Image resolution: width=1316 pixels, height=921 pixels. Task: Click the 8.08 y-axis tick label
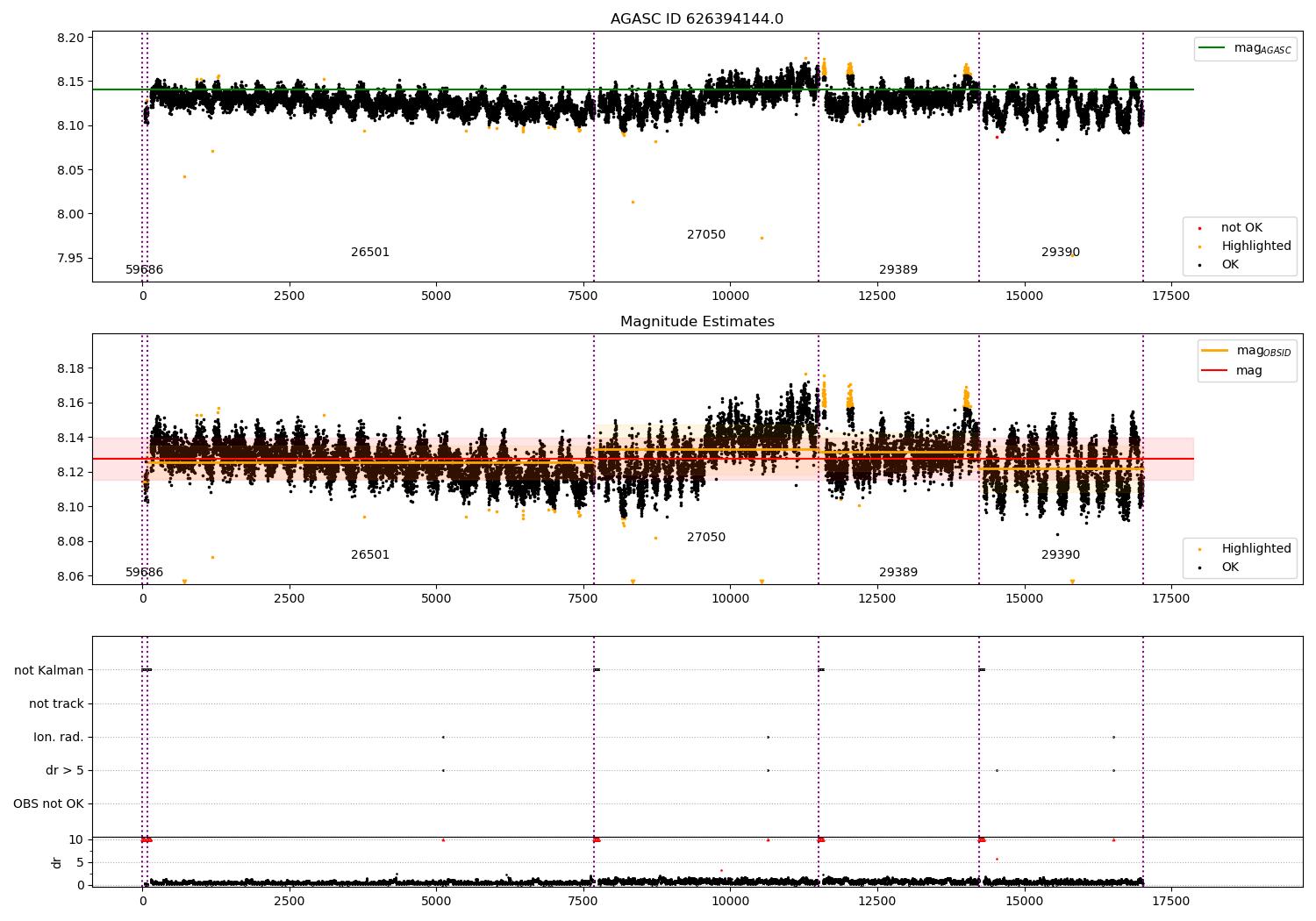72,542
